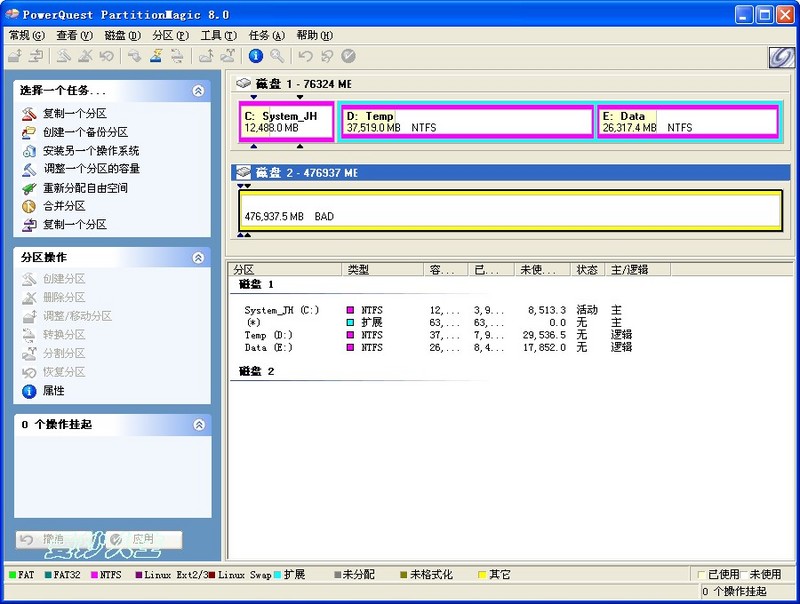Click 删除分区 in partition operations
This screenshot has height=604, width=800.
click(x=54, y=297)
